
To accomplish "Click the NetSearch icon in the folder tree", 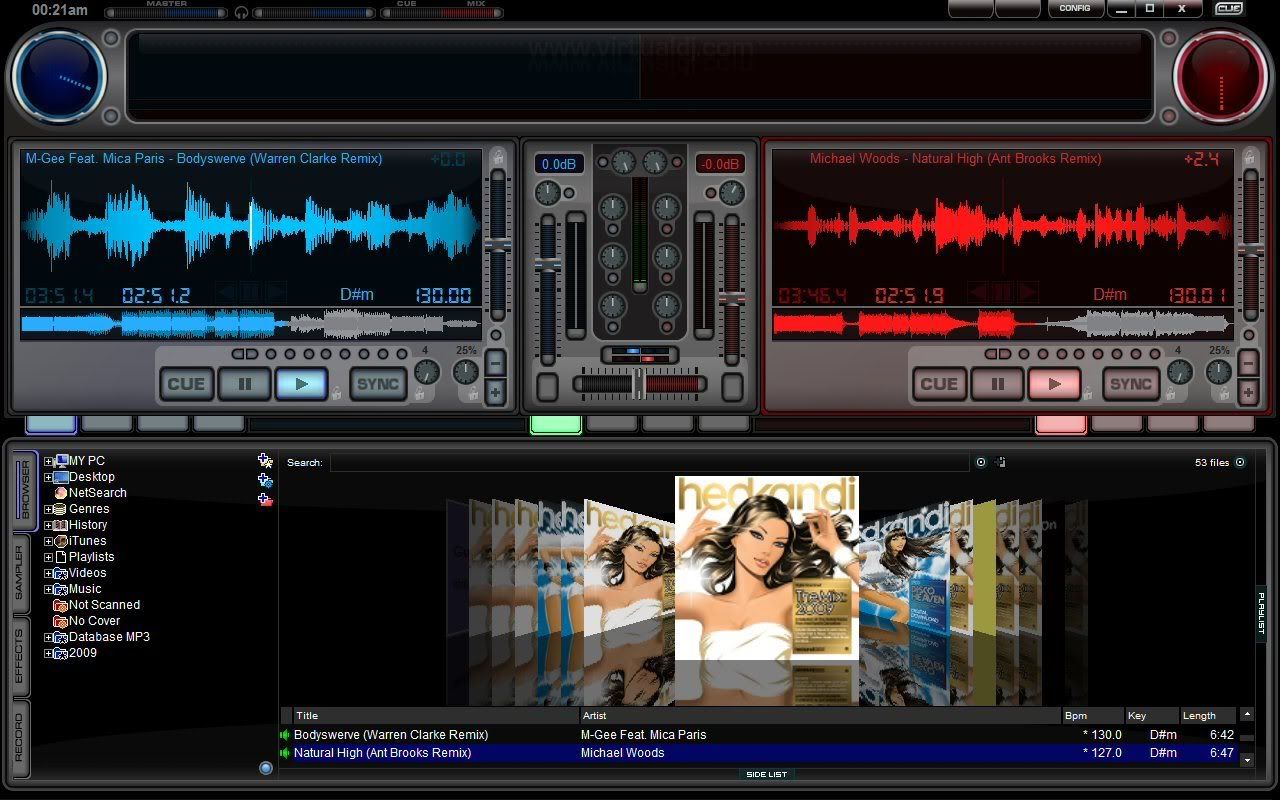I will point(61,493).
